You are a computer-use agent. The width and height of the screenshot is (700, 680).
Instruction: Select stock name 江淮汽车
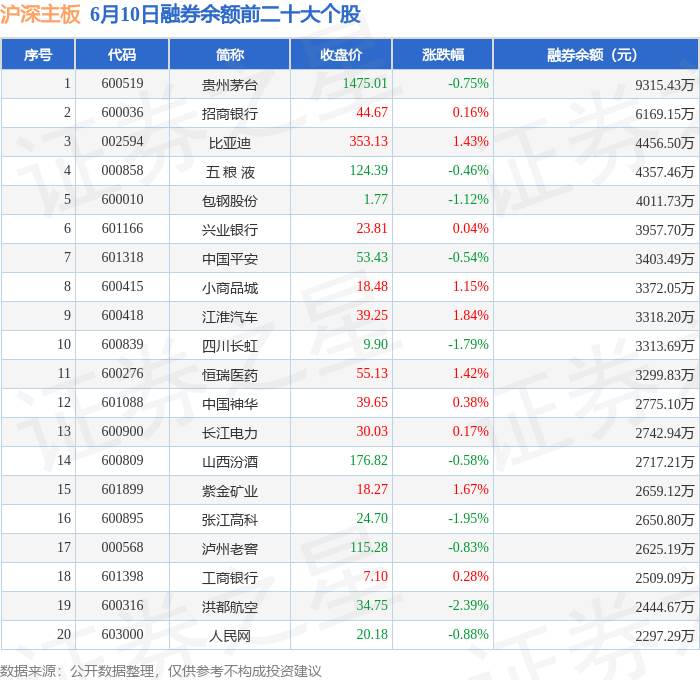tap(230, 317)
